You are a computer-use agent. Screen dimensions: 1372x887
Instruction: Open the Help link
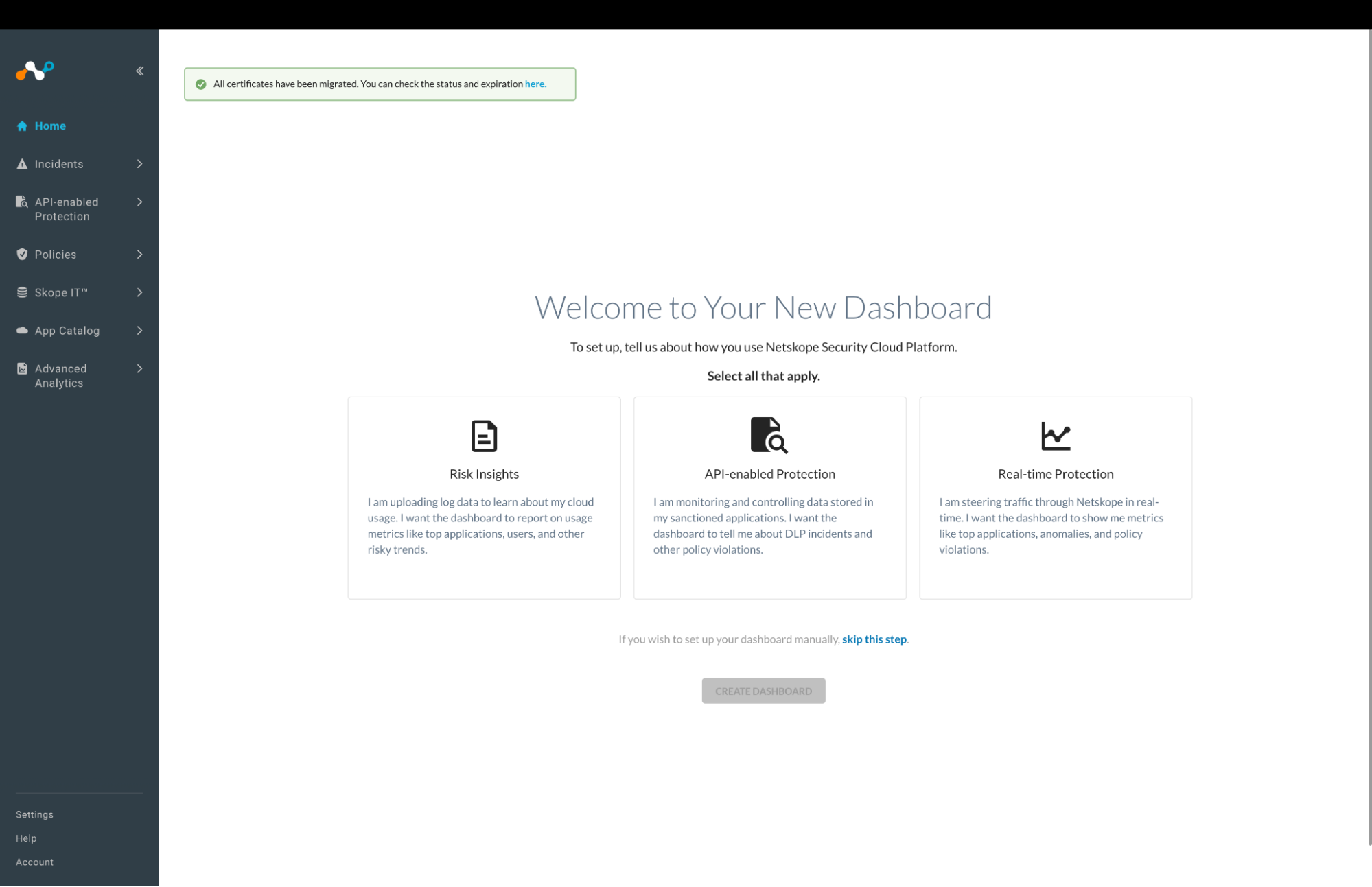26,838
